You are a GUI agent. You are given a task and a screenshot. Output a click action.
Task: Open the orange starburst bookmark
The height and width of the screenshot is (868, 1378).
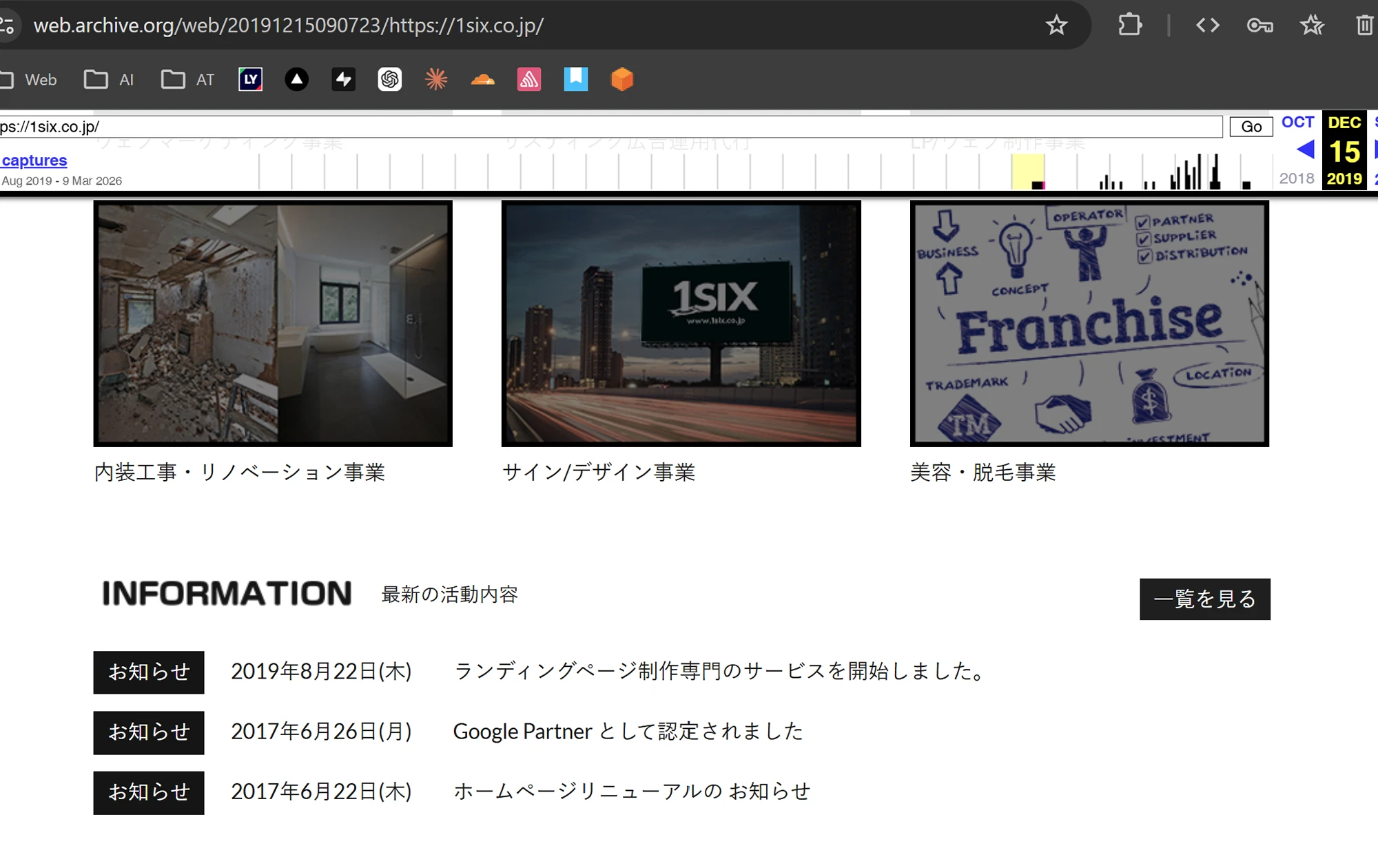[436, 79]
